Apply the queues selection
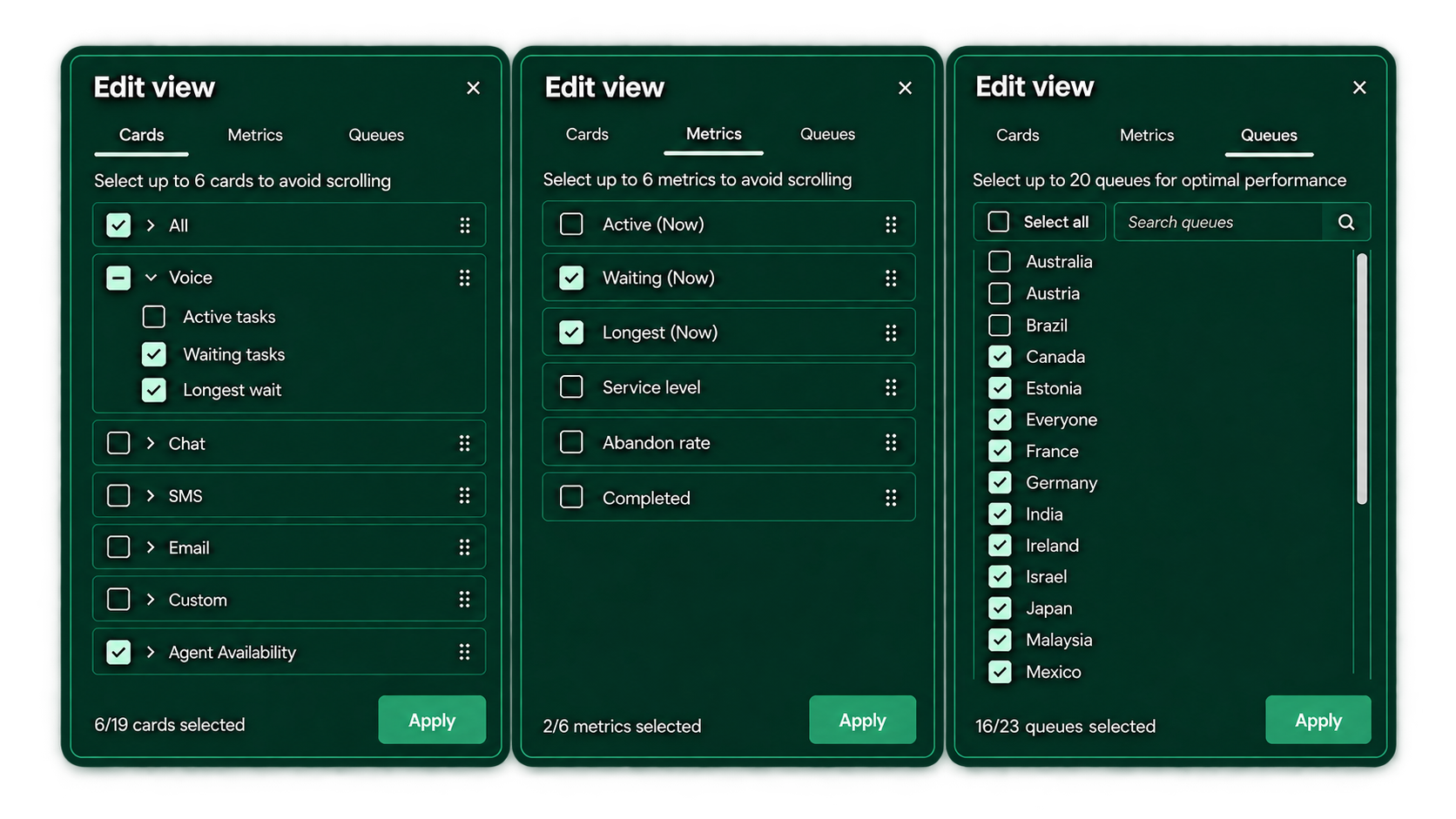Image resolution: width=1456 pixels, height=819 pixels. [x=1318, y=720]
